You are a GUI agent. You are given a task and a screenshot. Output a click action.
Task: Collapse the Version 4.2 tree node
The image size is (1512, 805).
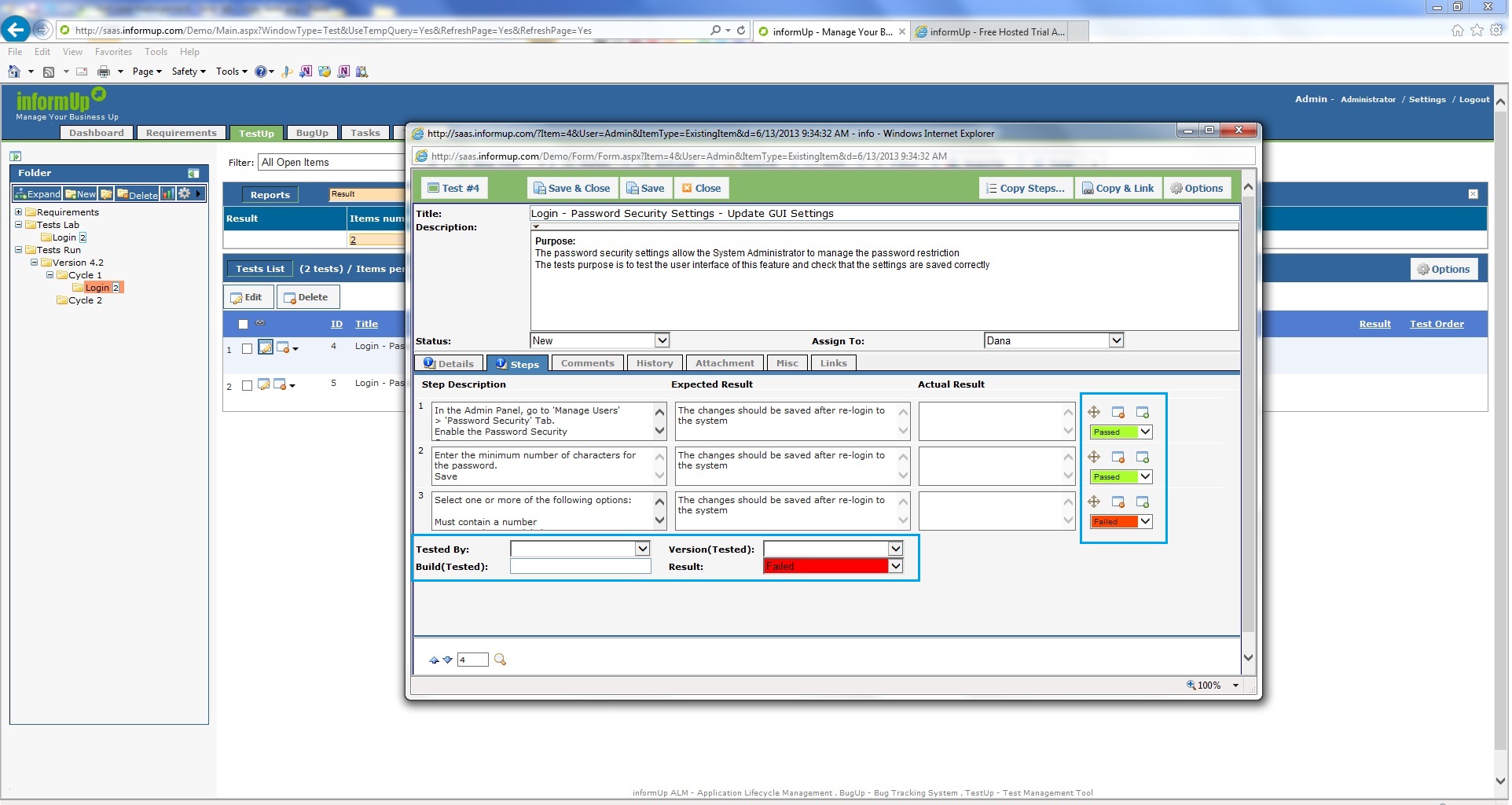(x=35, y=263)
